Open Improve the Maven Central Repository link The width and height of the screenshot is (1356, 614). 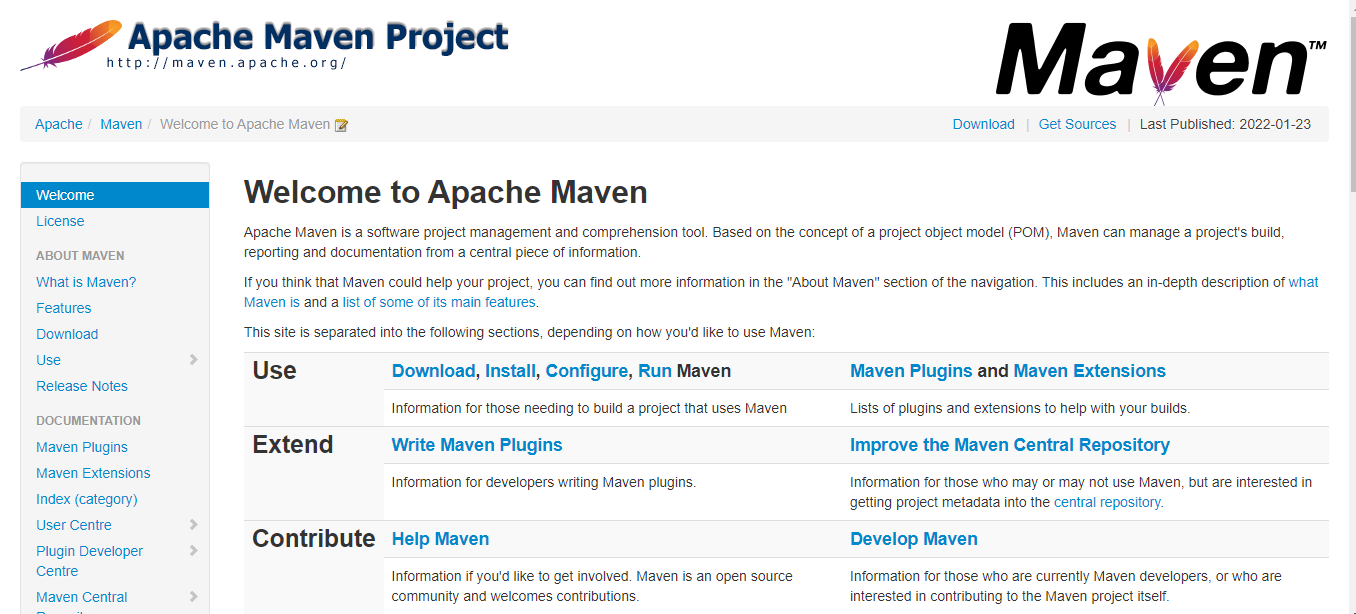click(x=1010, y=445)
